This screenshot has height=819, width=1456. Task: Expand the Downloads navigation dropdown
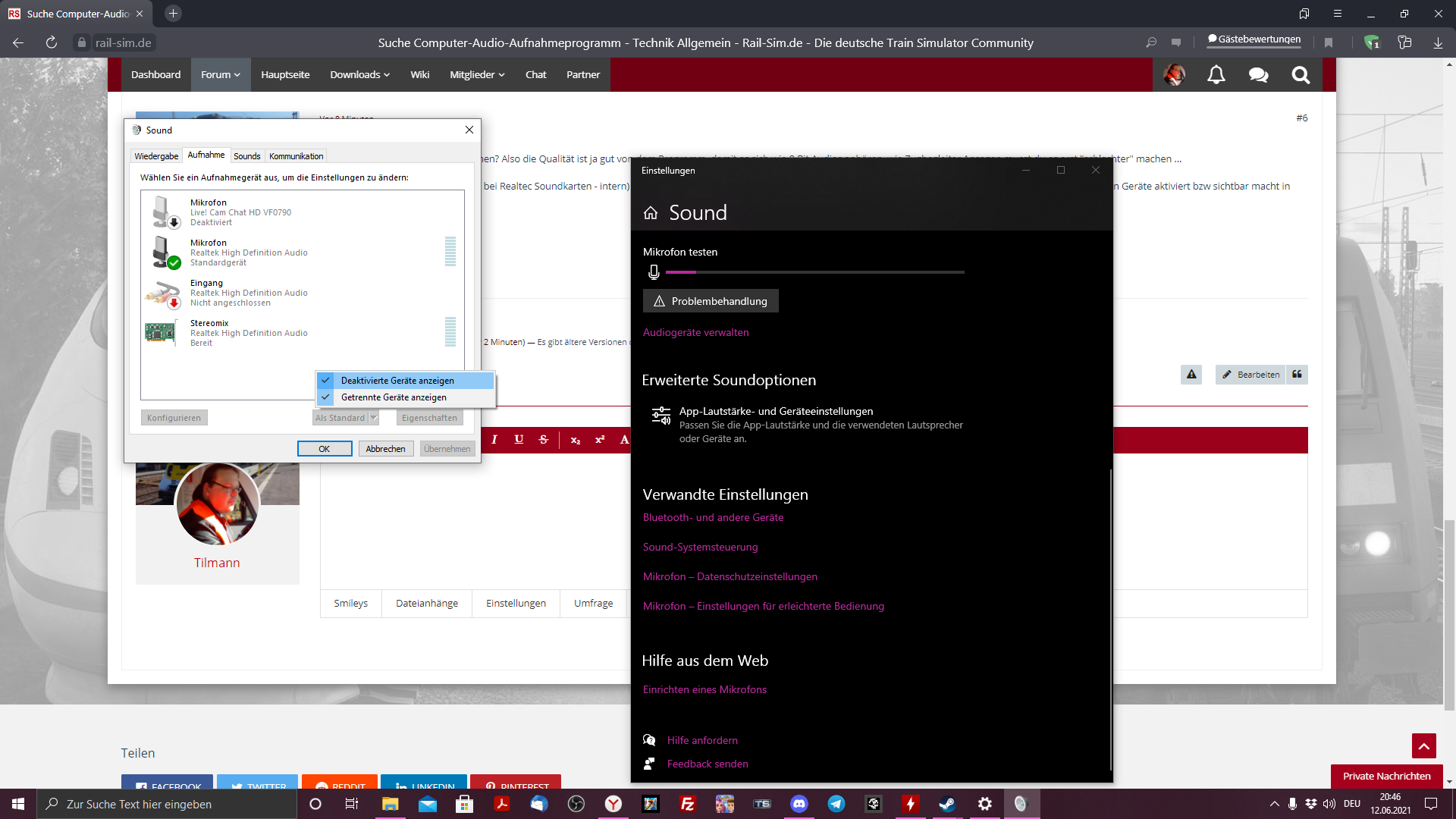(359, 75)
